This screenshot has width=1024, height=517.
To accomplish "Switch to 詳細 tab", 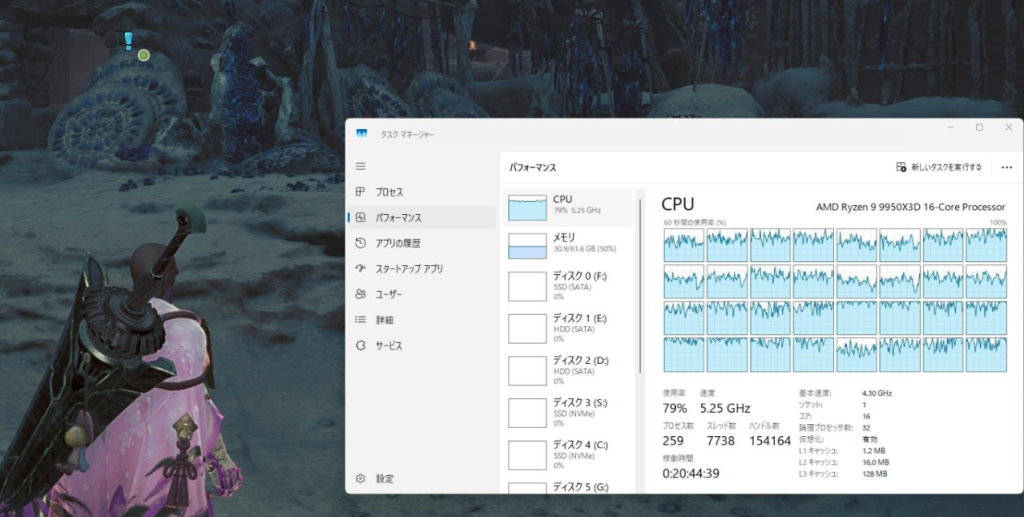I will (422, 320).
